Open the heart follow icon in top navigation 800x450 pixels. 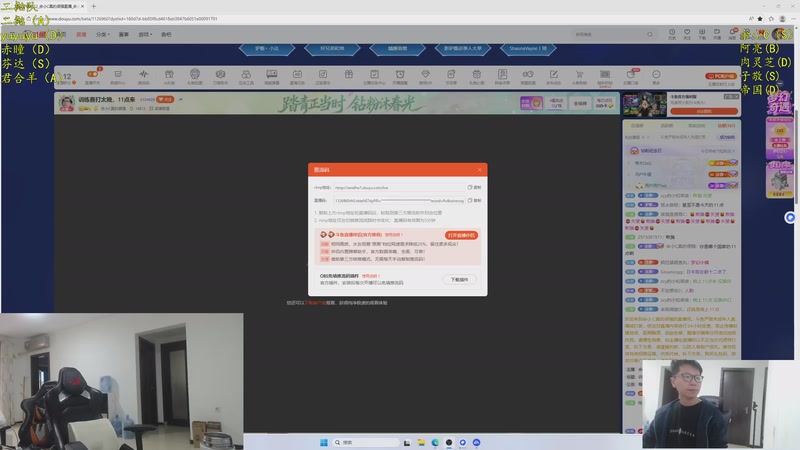point(687,32)
